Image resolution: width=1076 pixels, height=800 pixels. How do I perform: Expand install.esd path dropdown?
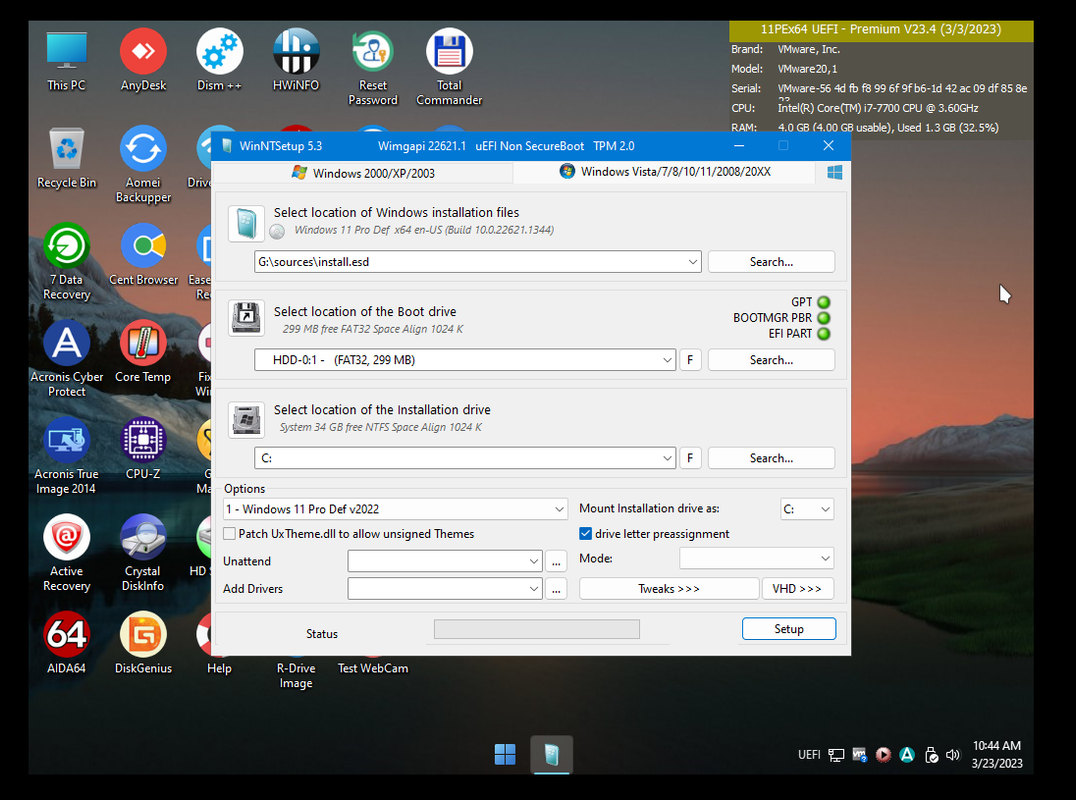[x=692, y=262]
